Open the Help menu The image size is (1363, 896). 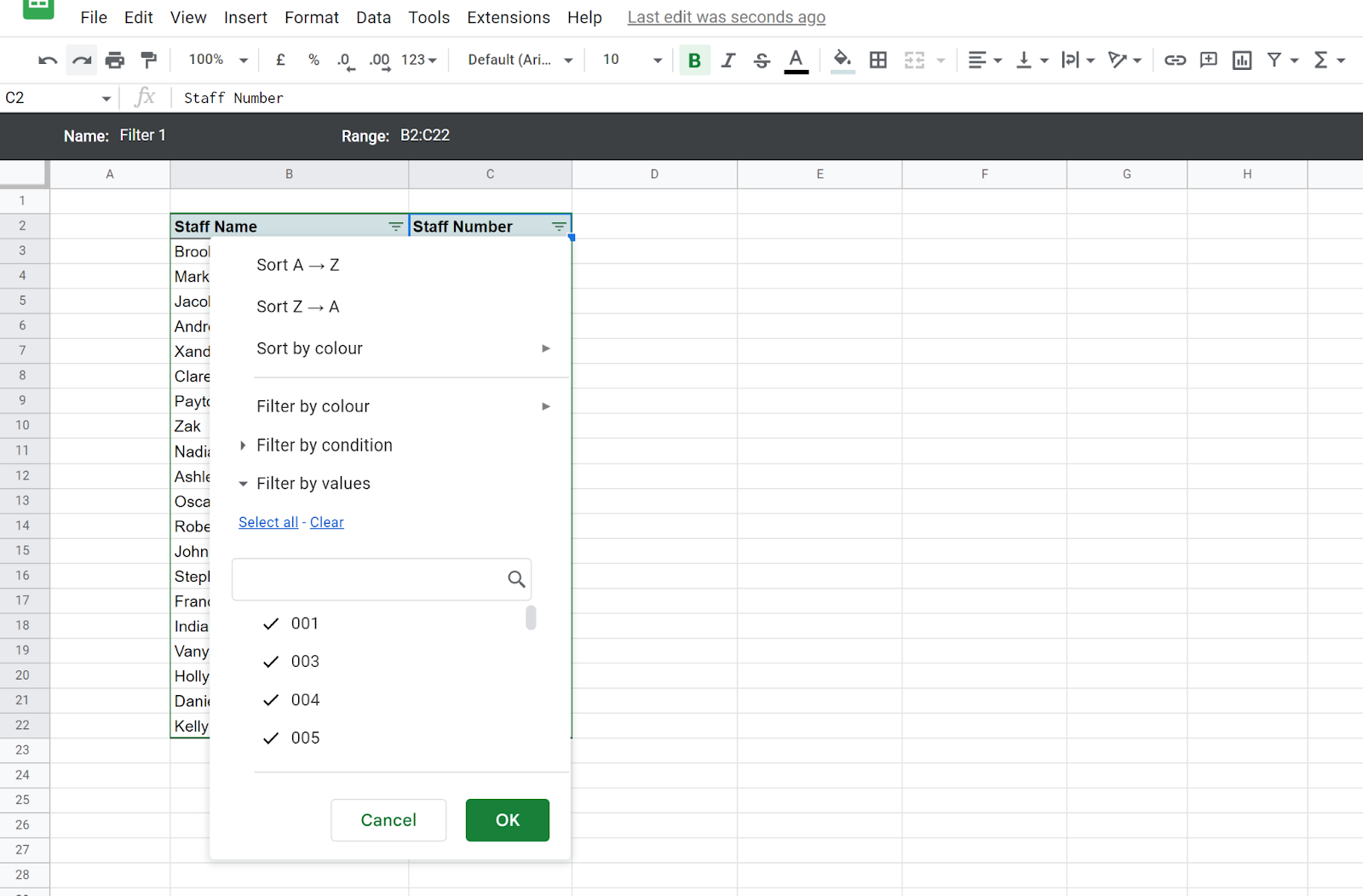tap(584, 17)
